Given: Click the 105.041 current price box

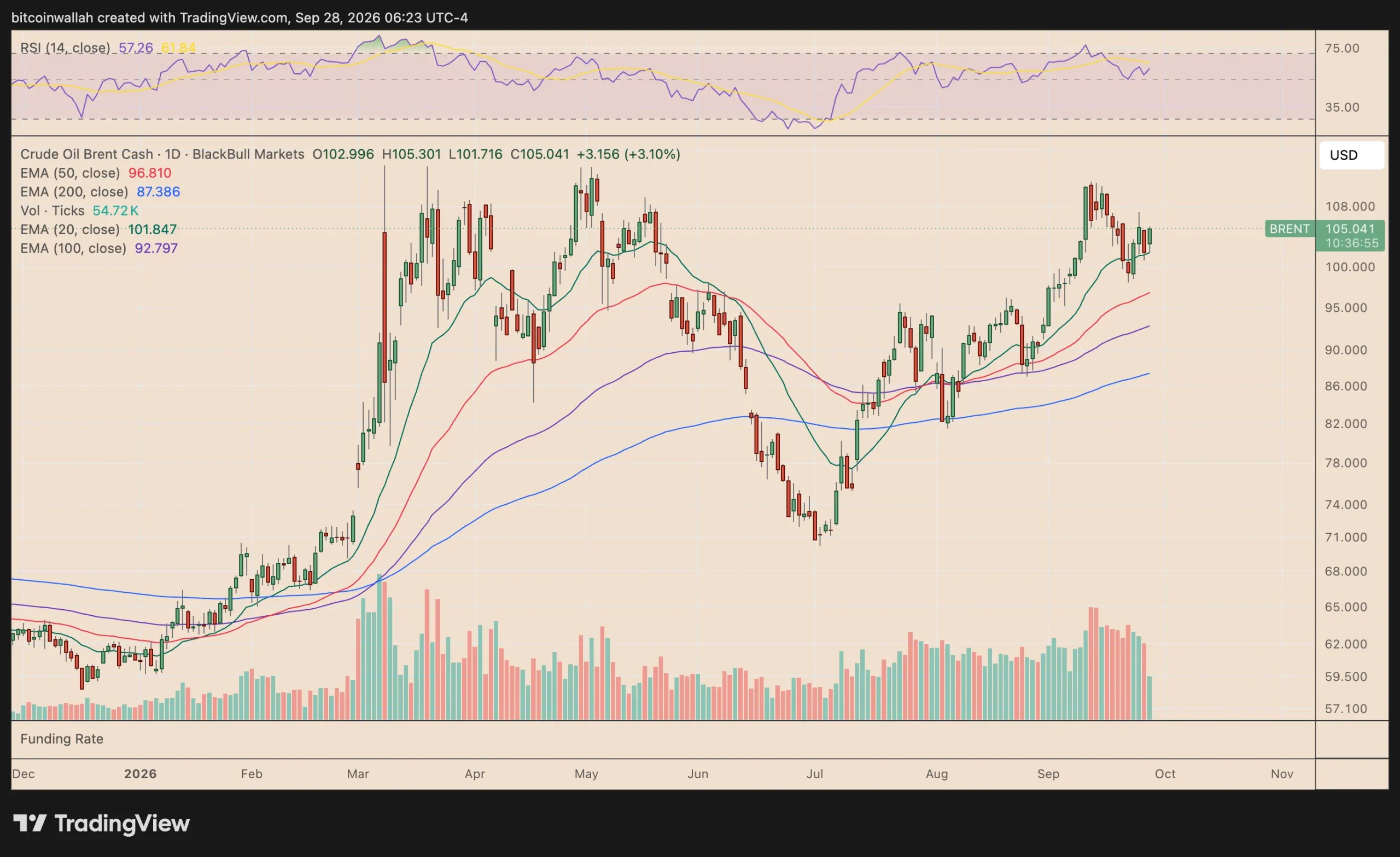Looking at the screenshot, I should (1350, 229).
